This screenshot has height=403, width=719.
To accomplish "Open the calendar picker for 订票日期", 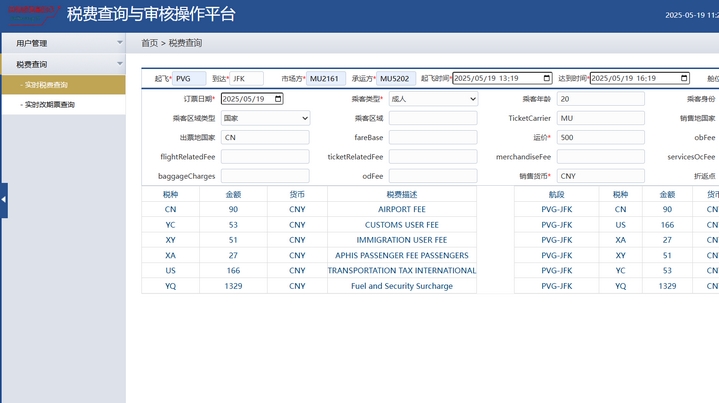I will click(x=277, y=99).
